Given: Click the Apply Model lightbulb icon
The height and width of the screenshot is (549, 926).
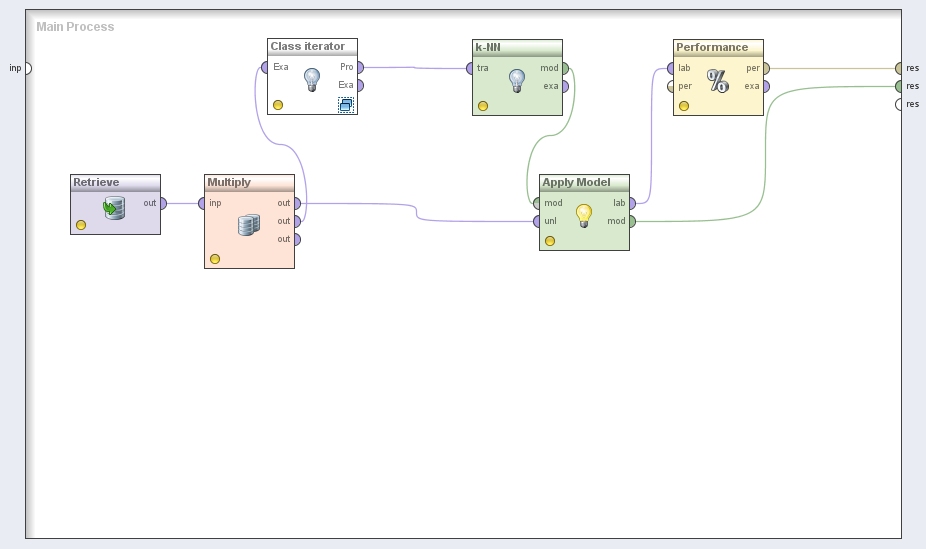Looking at the screenshot, I should 584,214.
